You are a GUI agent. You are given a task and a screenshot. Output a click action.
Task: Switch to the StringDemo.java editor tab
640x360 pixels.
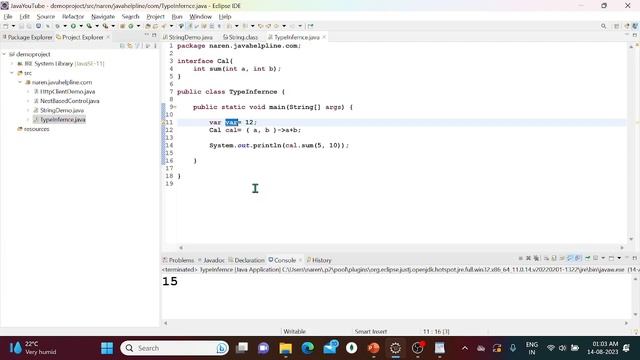tap(188, 37)
